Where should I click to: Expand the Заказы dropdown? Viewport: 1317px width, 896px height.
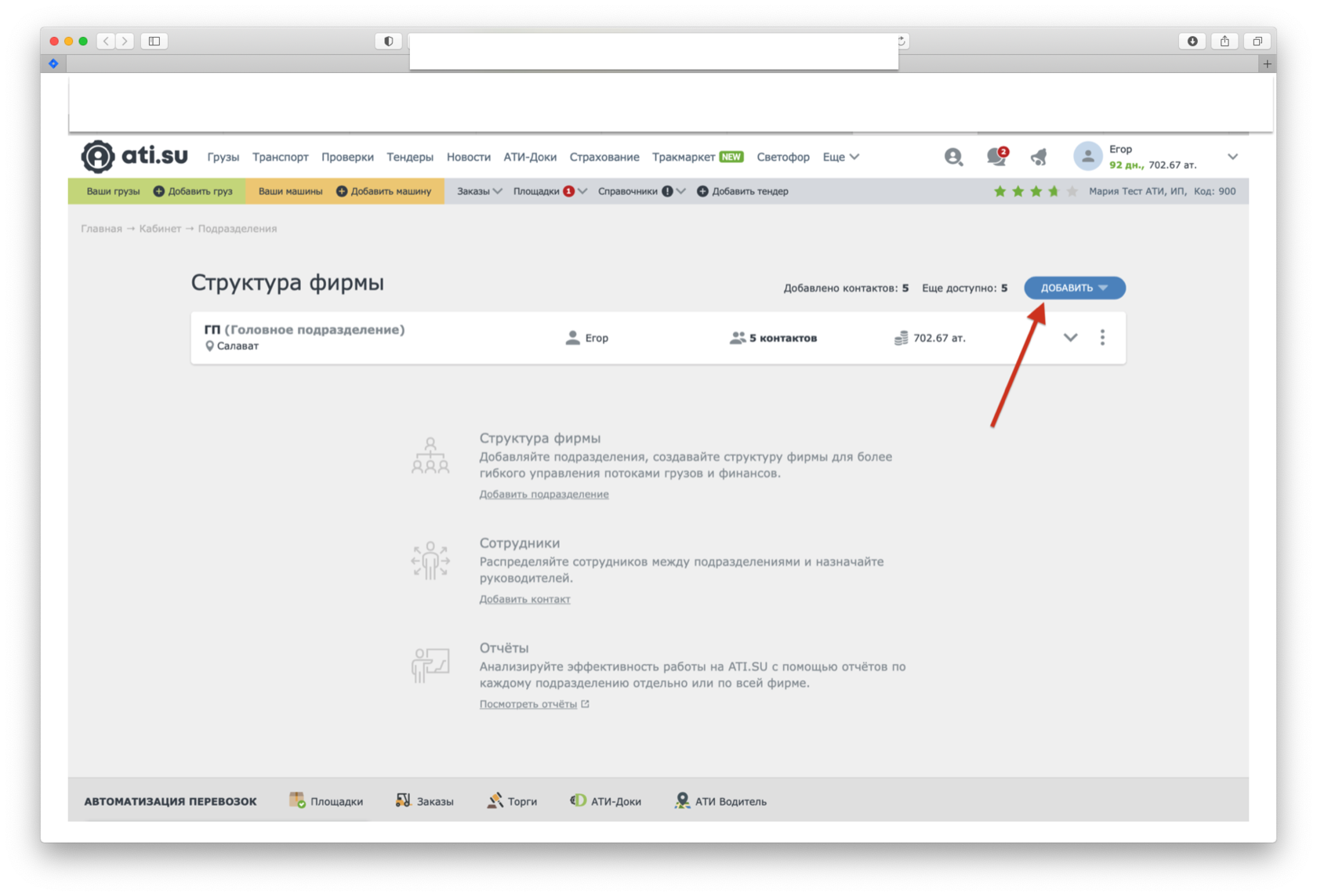coord(479,191)
